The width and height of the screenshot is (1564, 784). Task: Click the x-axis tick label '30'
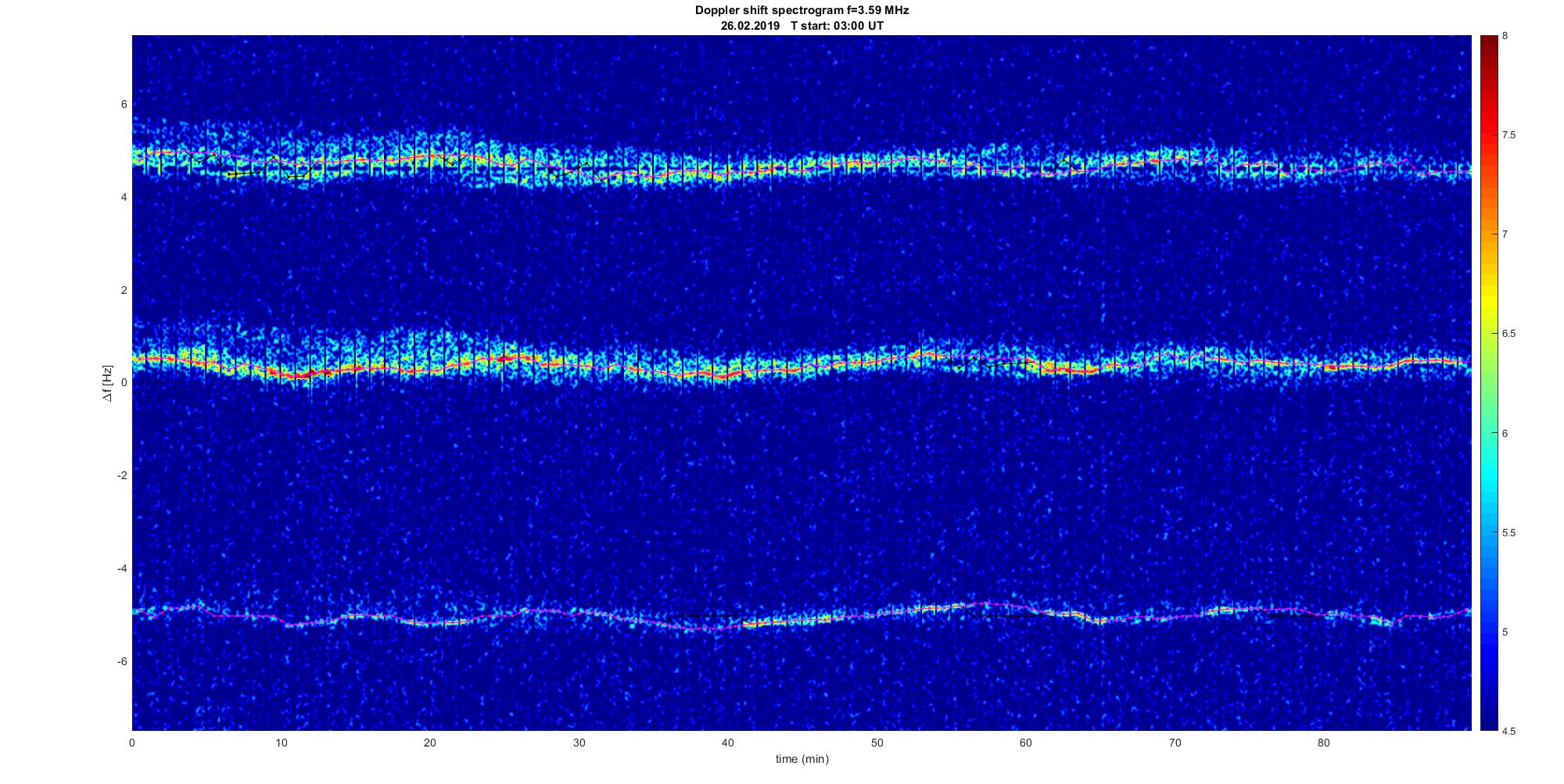[x=579, y=743]
